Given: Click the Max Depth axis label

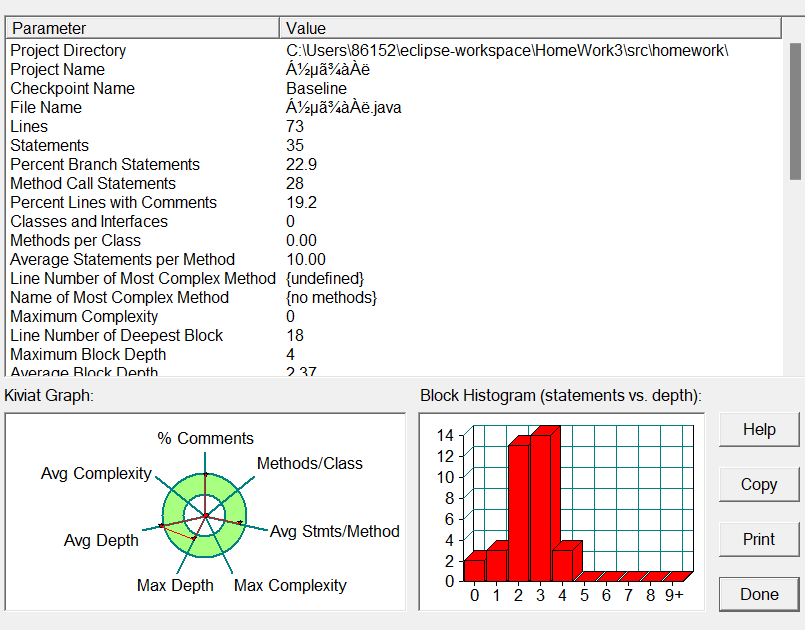Looking at the screenshot, I should pyautogui.click(x=175, y=585).
